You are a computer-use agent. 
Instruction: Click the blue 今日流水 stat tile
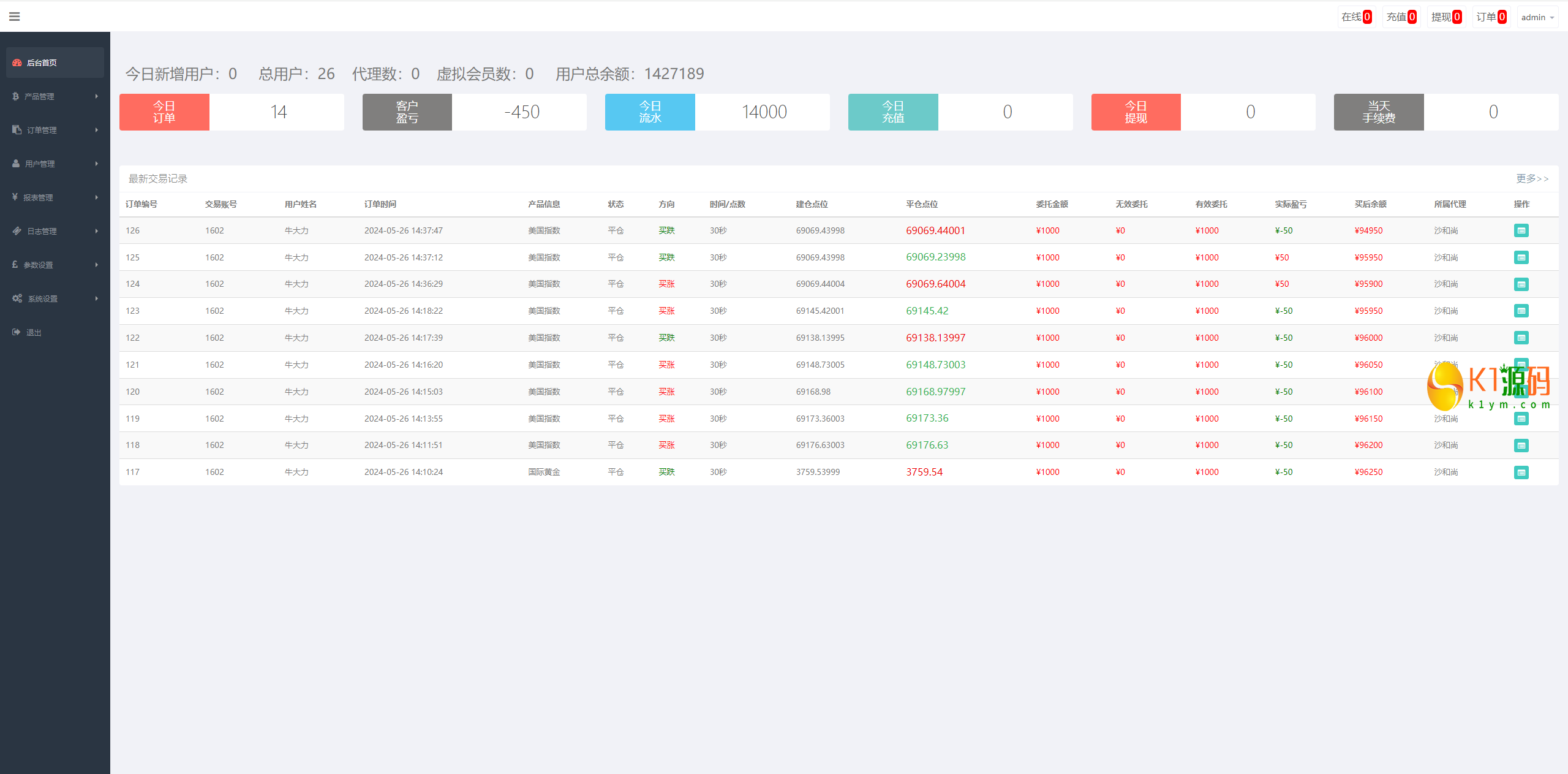coord(650,112)
